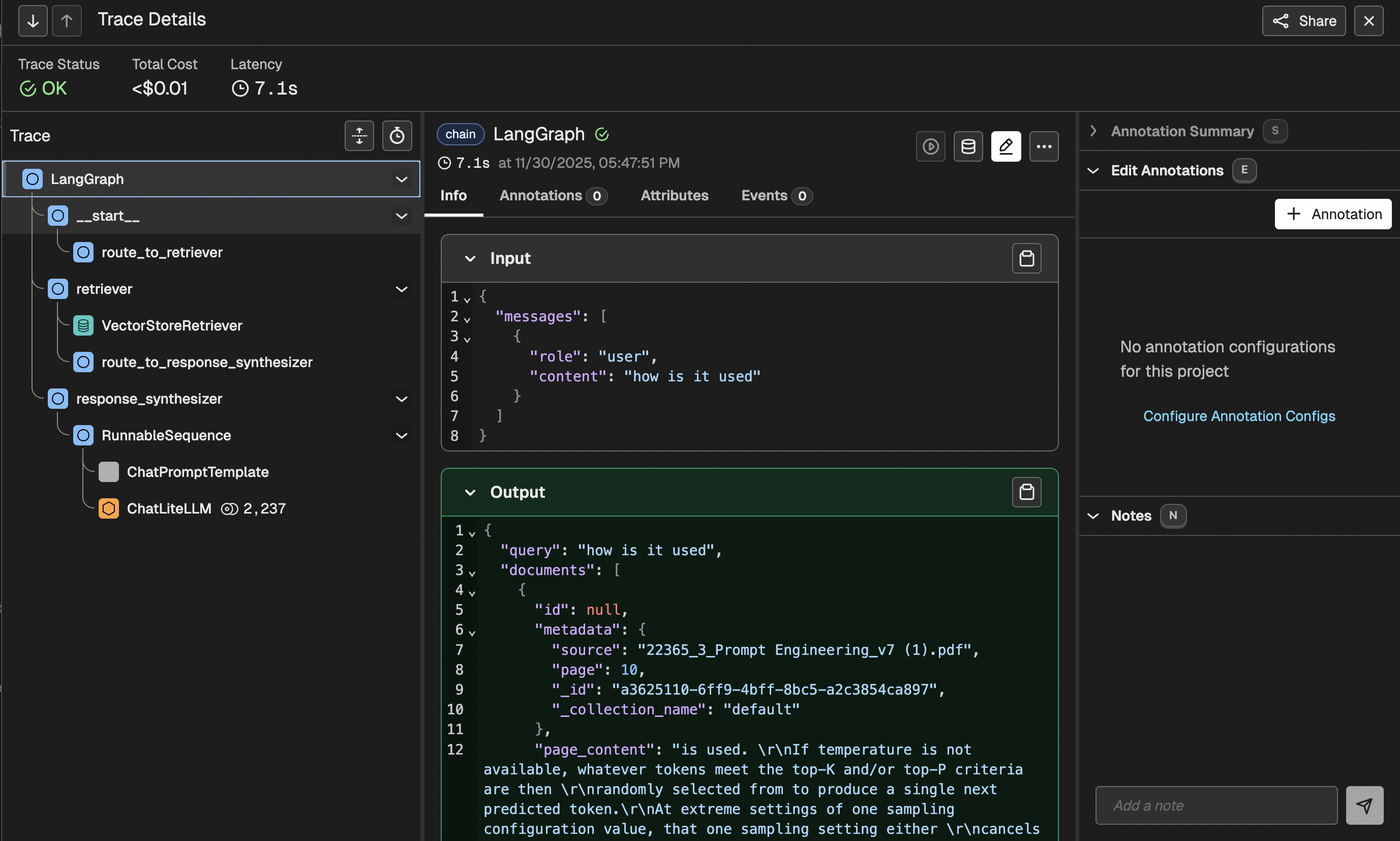Image resolution: width=1400 pixels, height=841 pixels.
Task: Click the span duration clock icon
Action: click(445, 163)
